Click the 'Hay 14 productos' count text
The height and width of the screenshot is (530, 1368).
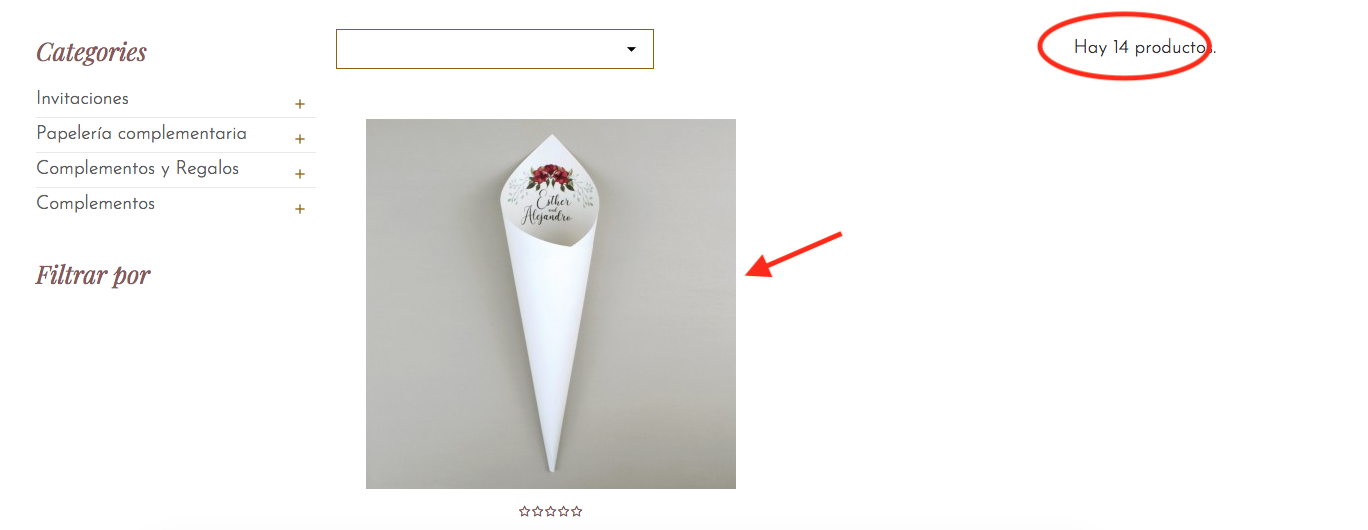point(1145,47)
